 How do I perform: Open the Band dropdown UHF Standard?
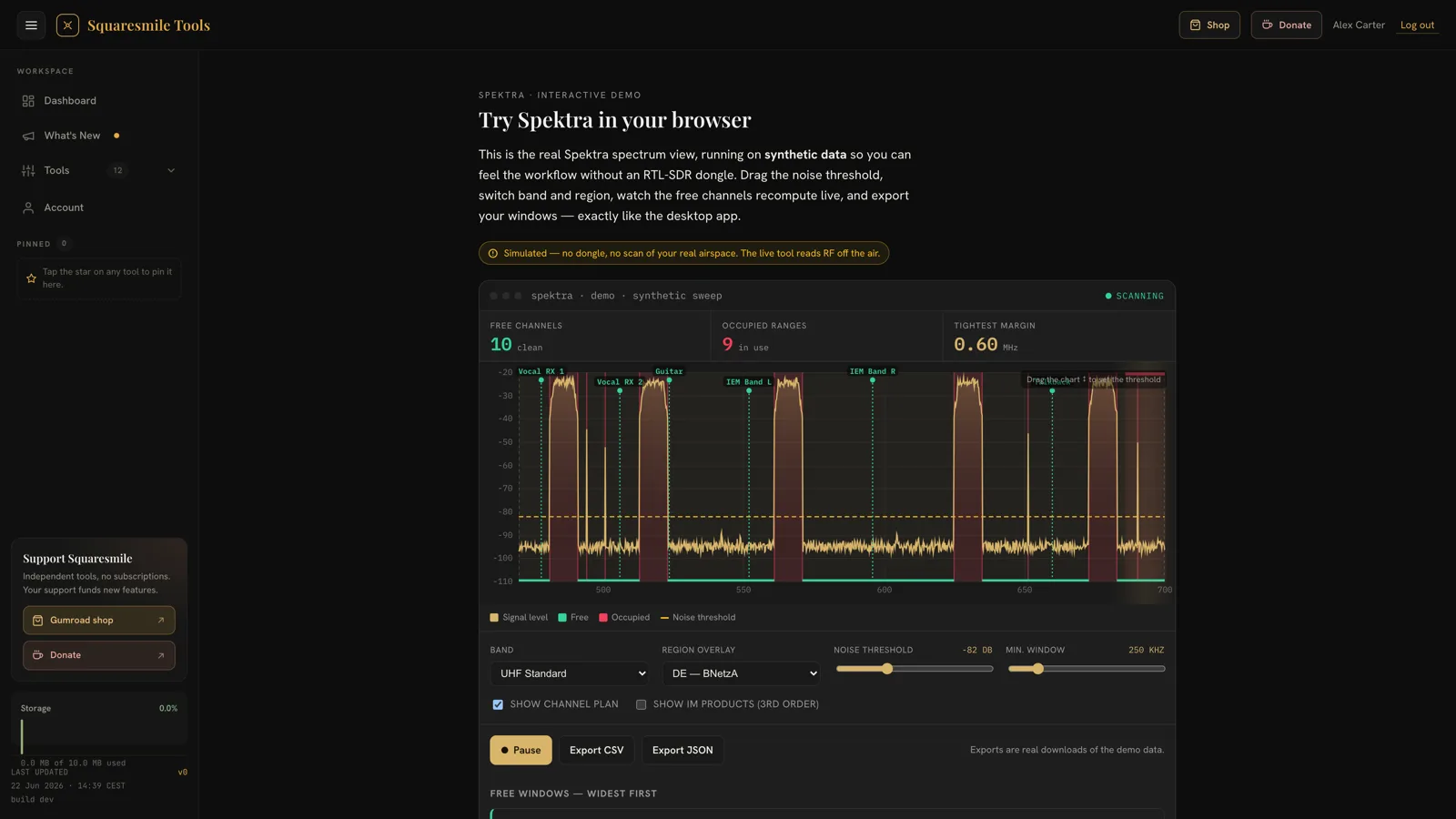(x=570, y=673)
